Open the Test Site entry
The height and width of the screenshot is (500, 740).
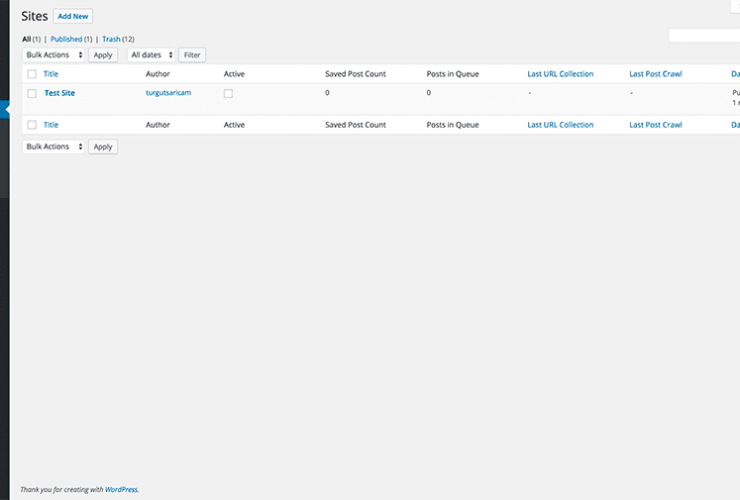pyautogui.click(x=59, y=93)
